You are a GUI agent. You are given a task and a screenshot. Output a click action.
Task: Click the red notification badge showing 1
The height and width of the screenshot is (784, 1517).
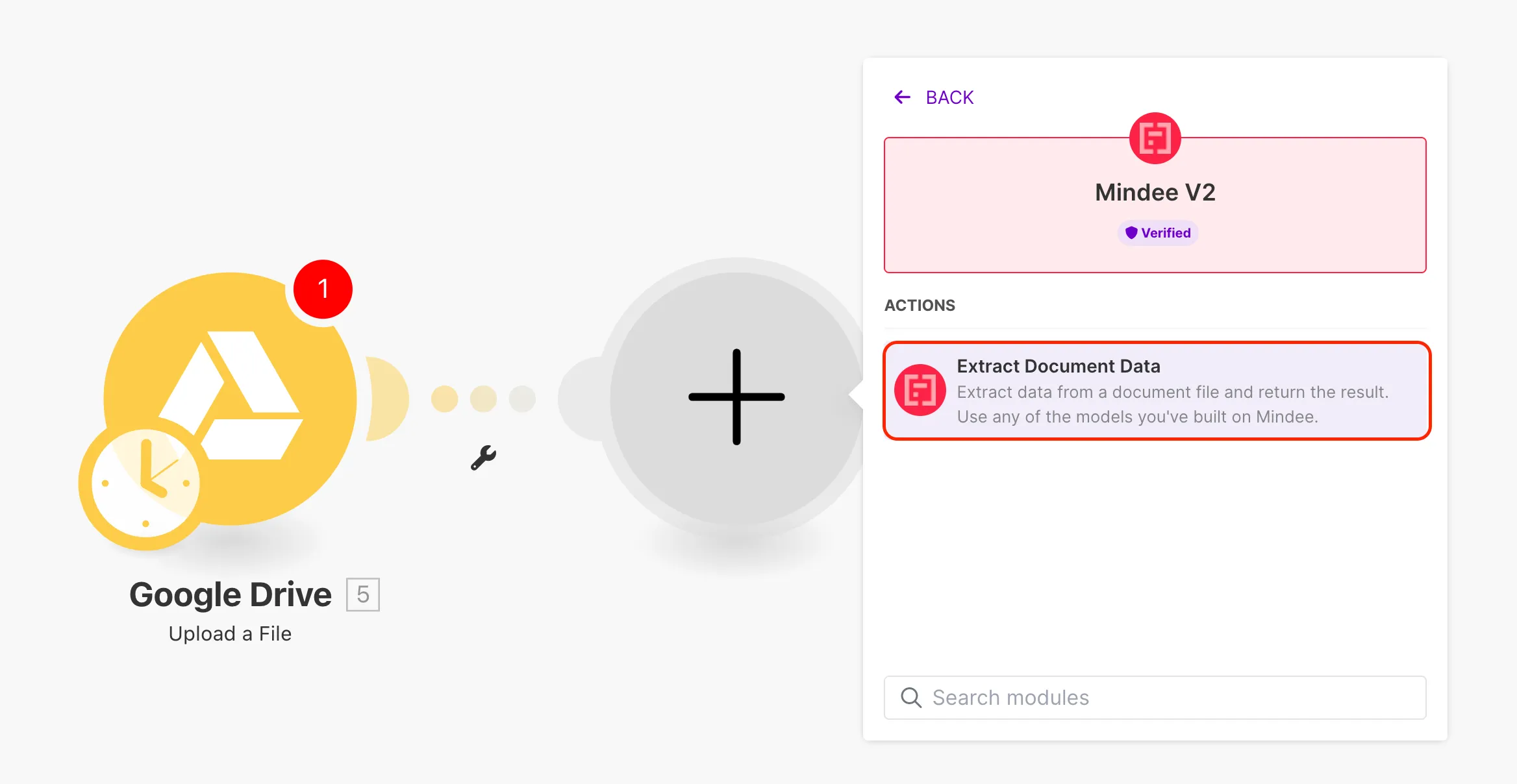click(x=323, y=289)
